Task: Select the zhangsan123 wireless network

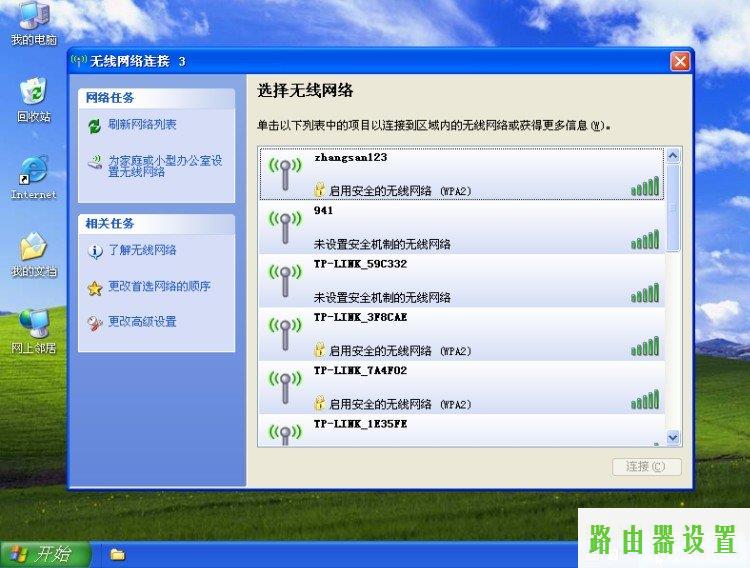Action: [460, 174]
